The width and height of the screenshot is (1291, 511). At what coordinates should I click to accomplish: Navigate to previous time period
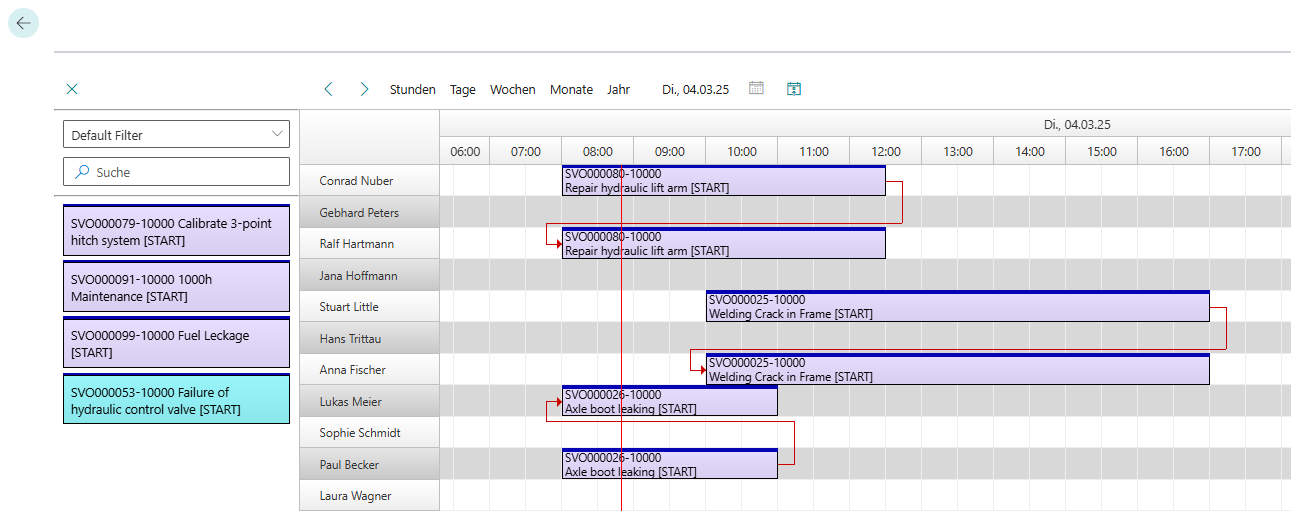[328, 89]
